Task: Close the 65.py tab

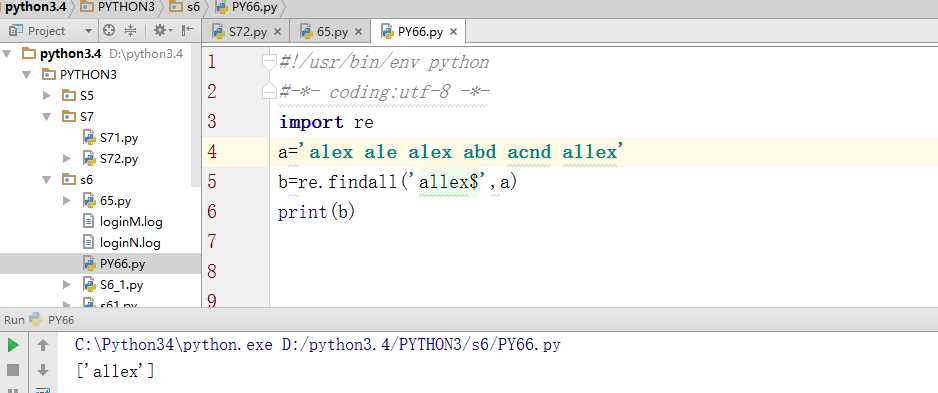Action: [358, 32]
